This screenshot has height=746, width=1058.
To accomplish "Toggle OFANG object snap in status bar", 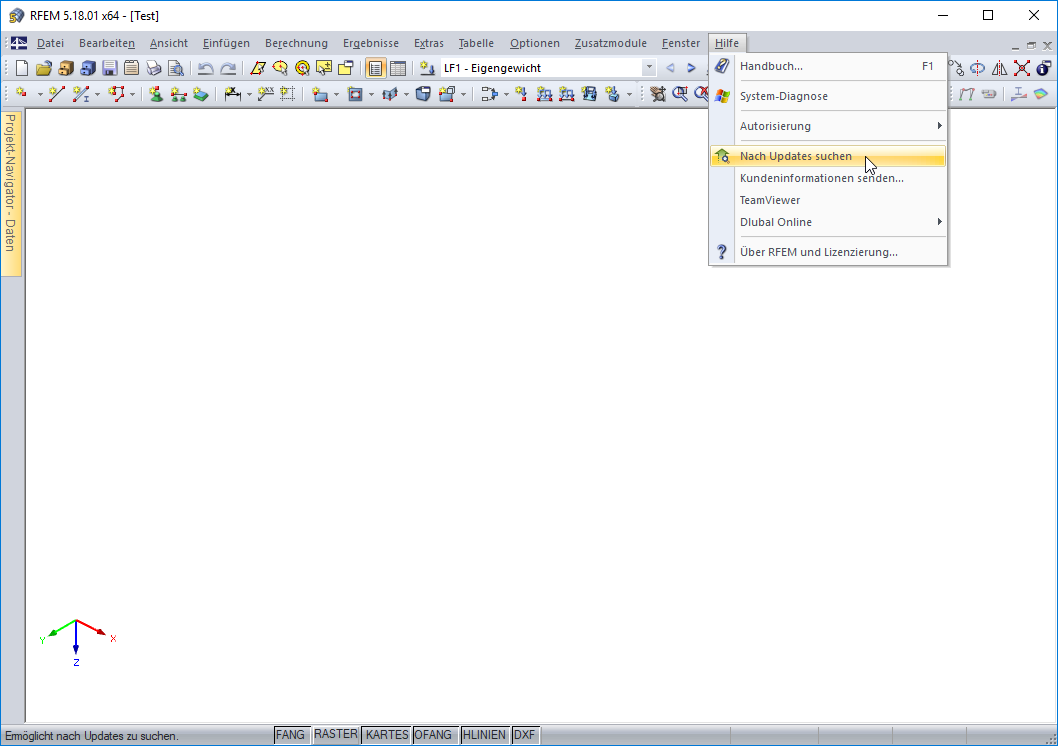I will point(433,735).
